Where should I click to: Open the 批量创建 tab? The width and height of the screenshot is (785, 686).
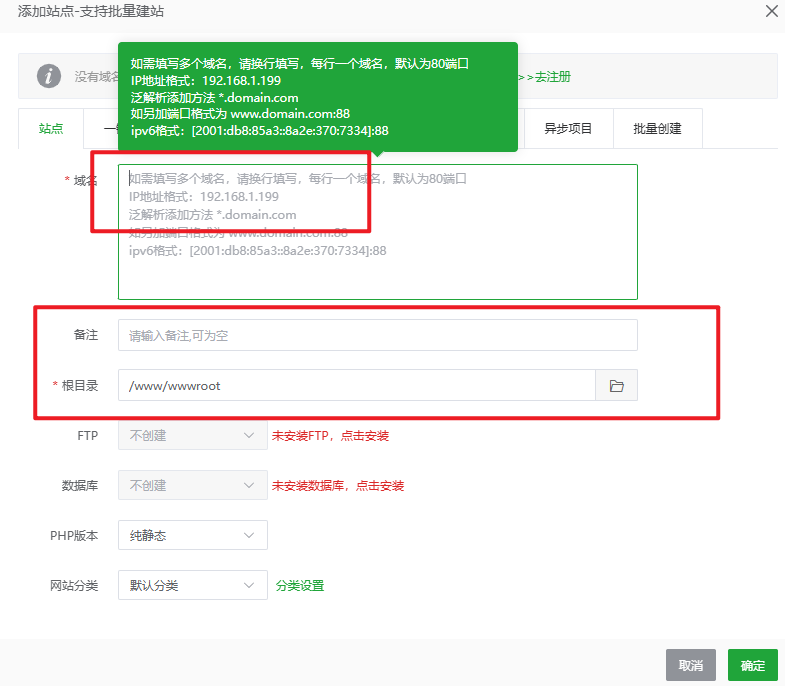click(657, 129)
